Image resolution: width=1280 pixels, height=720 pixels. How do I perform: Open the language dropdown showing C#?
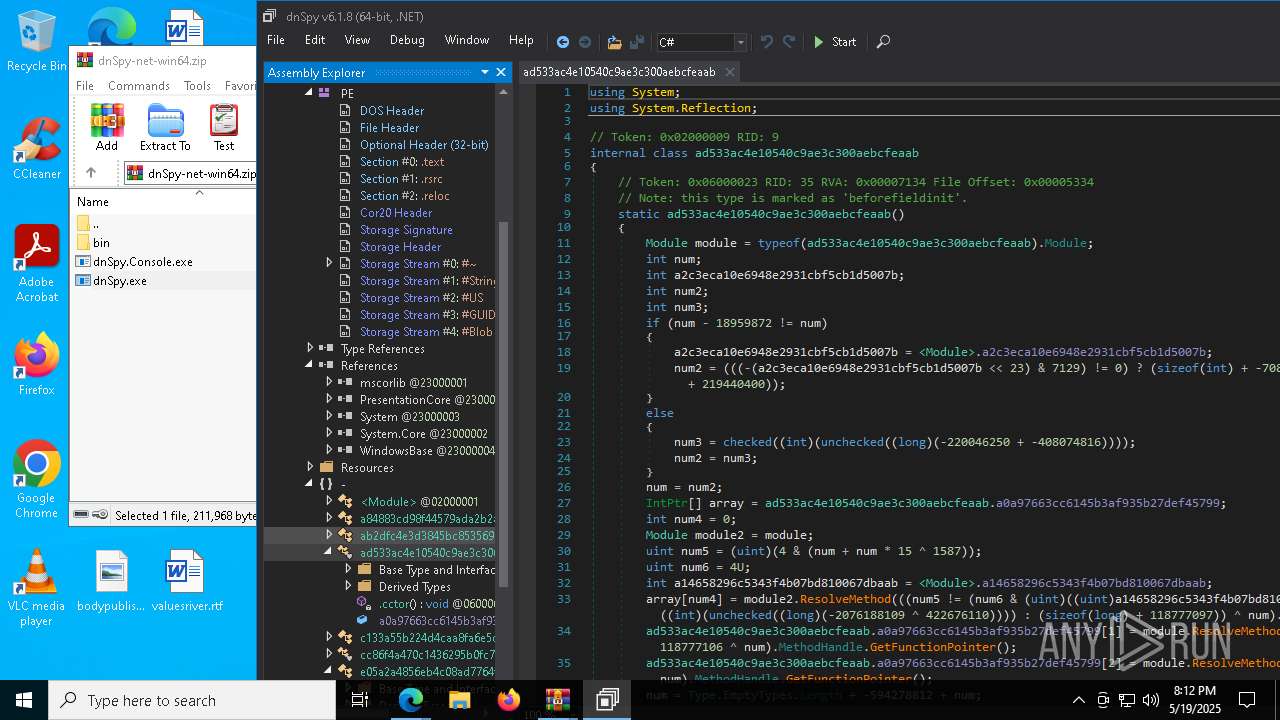tap(701, 42)
